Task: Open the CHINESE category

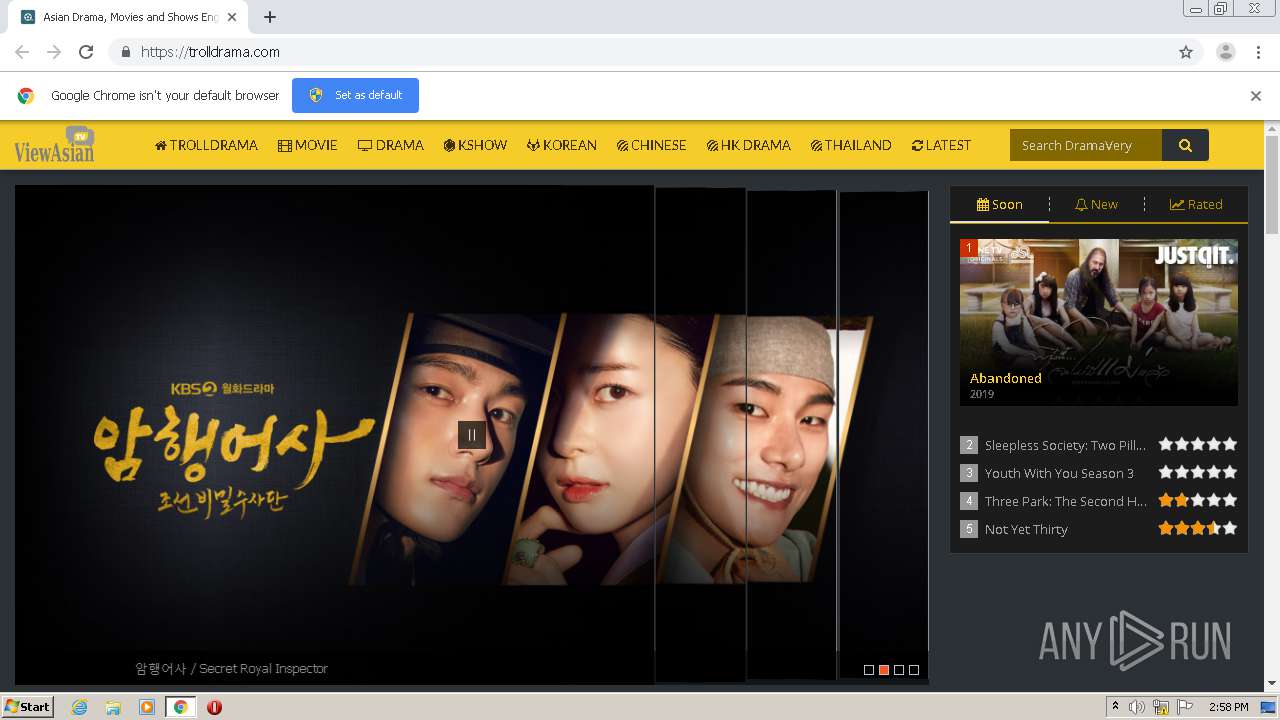Action: [x=652, y=145]
